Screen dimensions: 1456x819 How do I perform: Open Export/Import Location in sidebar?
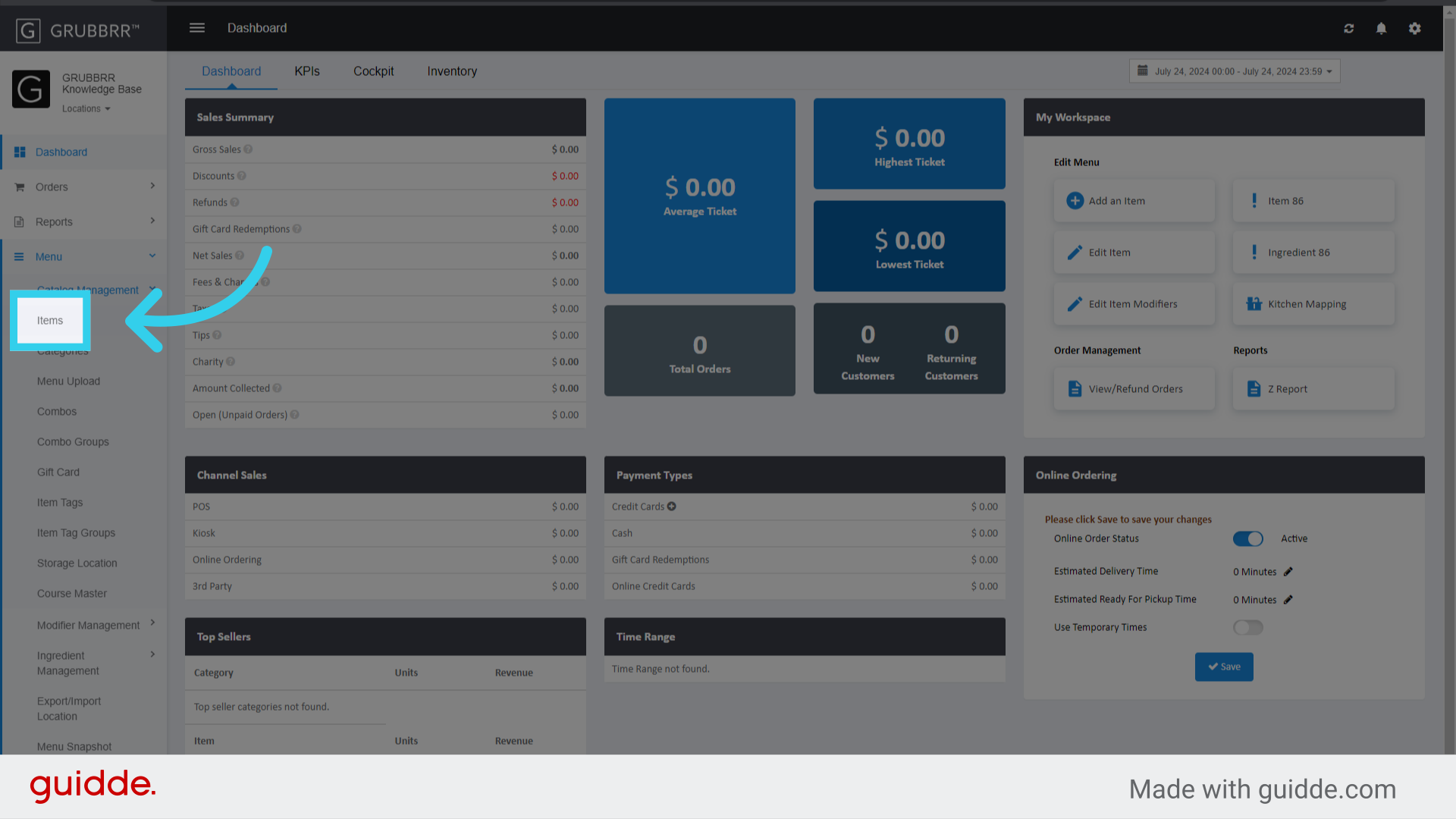coord(69,709)
